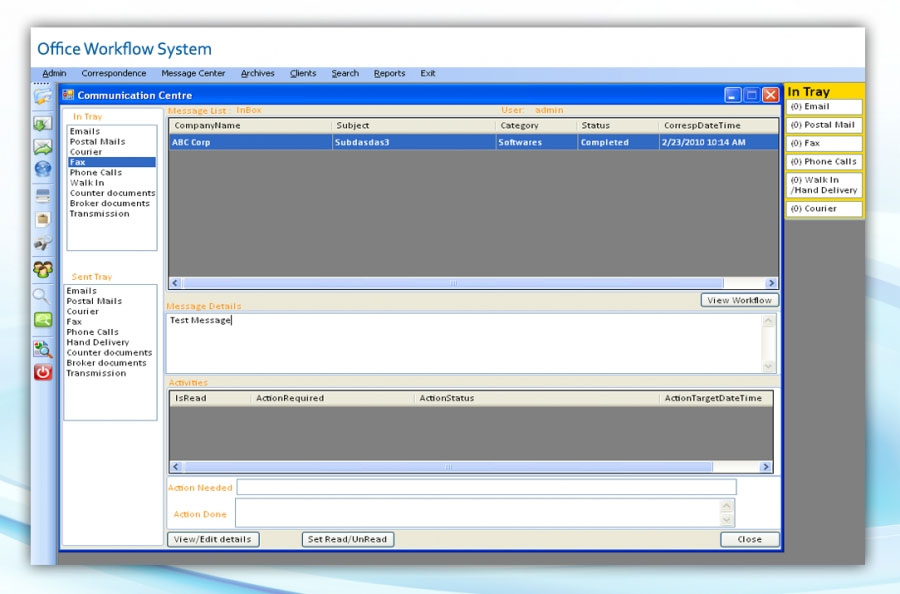Image resolution: width=900 pixels, height=594 pixels.
Task: Open the Archives menu
Action: click(x=258, y=73)
